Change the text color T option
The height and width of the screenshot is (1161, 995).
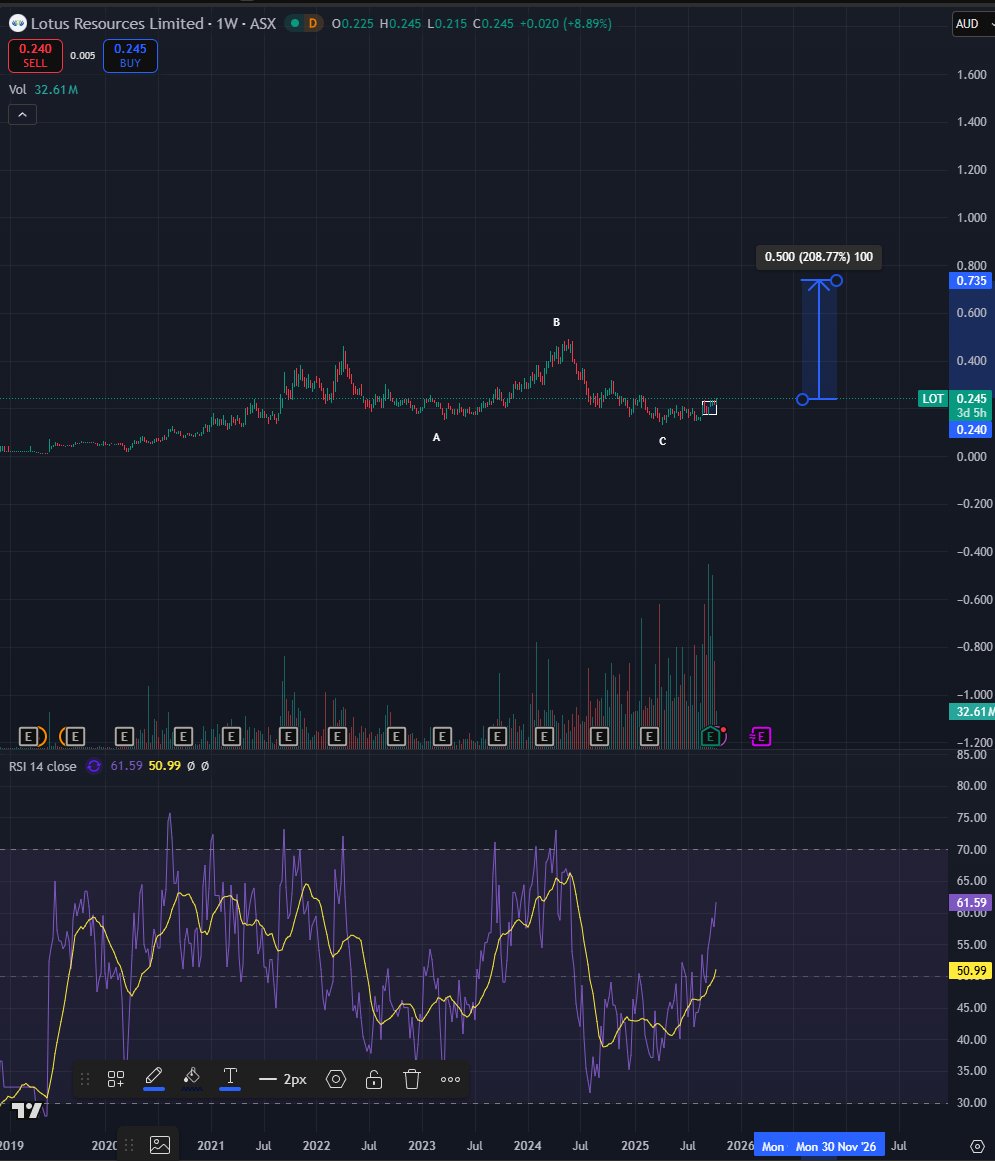tap(230, 1079)
